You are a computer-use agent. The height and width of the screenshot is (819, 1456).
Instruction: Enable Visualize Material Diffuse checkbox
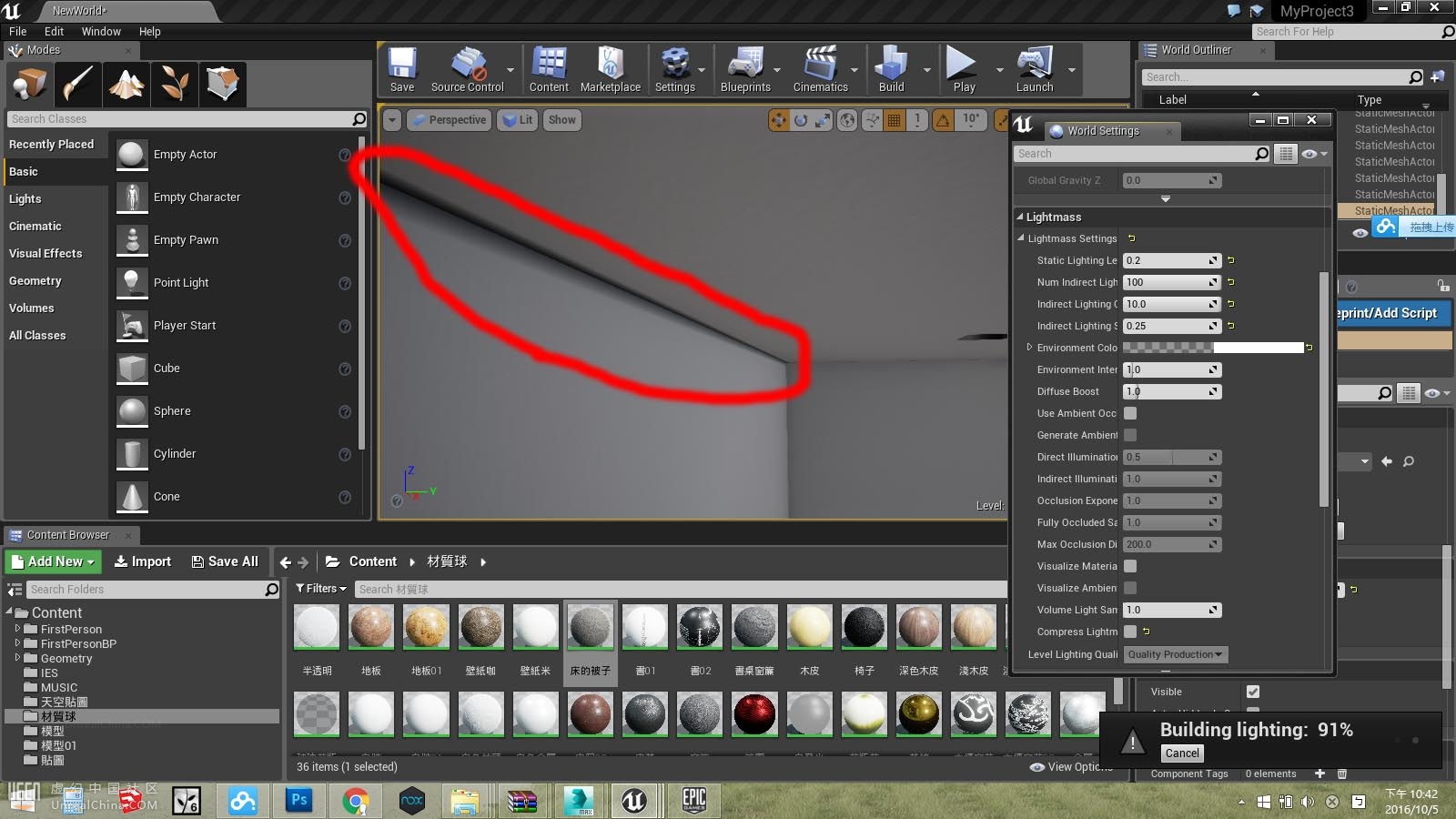point(1130,566)
